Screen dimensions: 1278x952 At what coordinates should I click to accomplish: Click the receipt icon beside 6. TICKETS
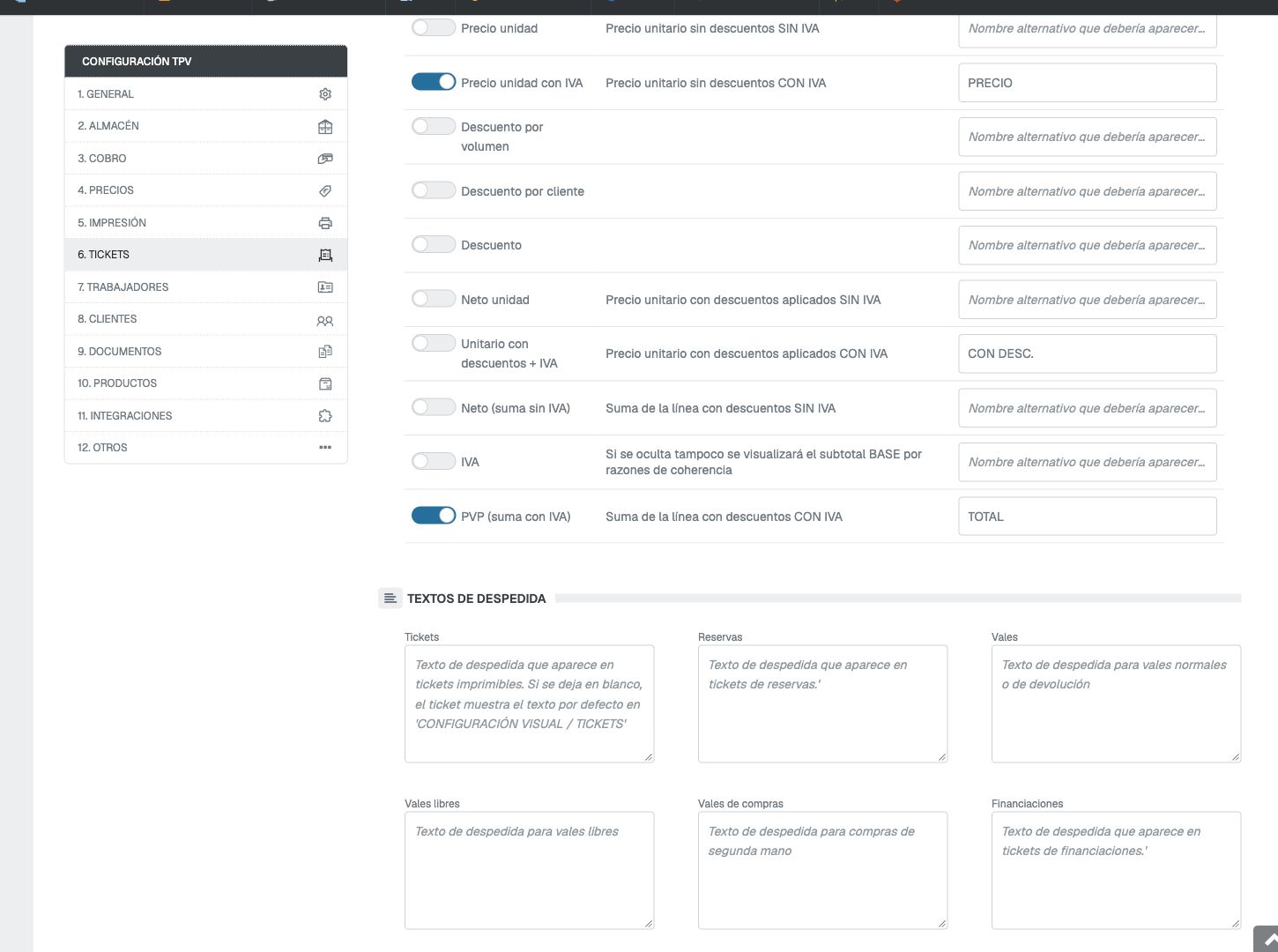[325, 255]
